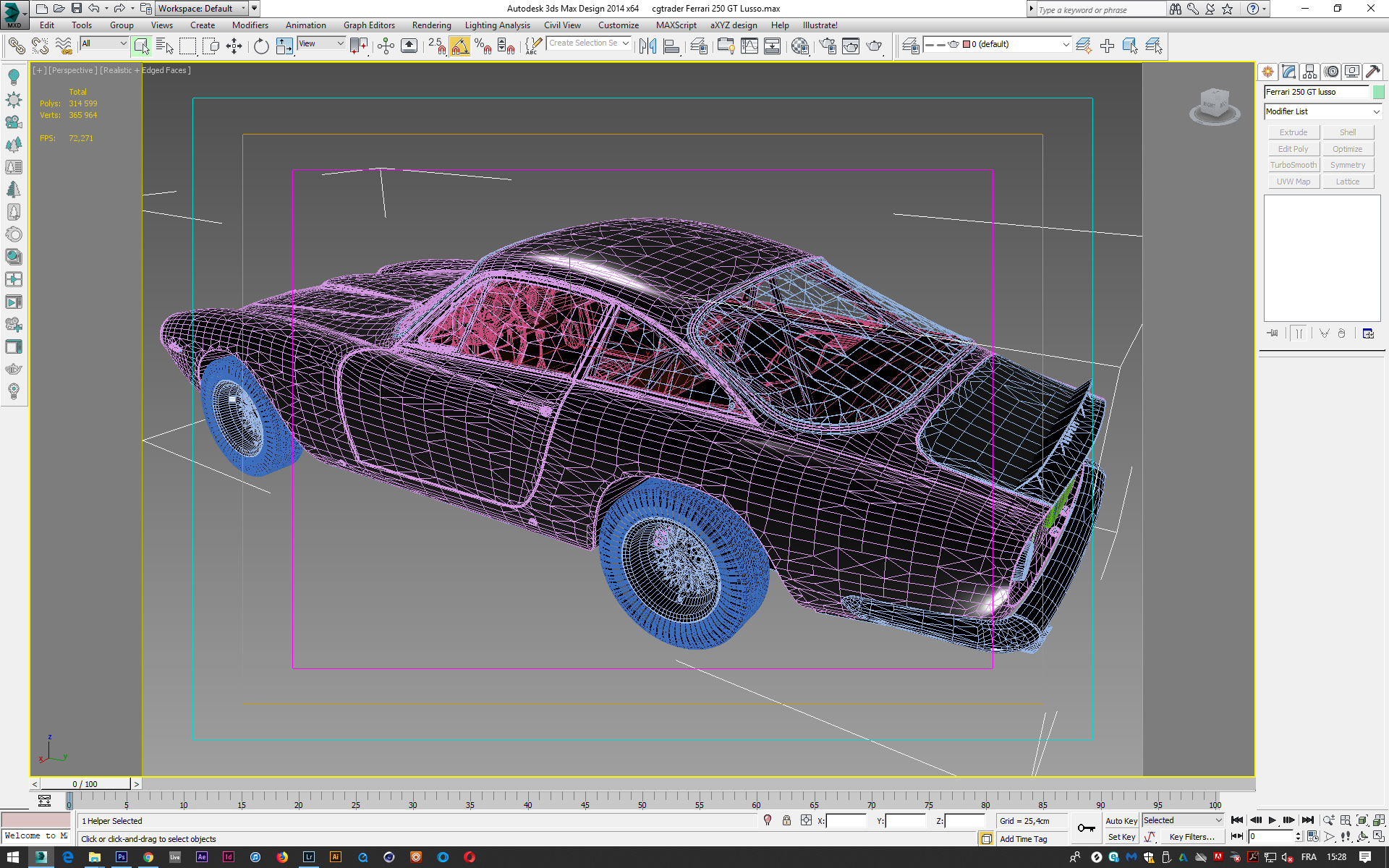The image size is (1389, 868).
Task: Activate the Select Object tool
Action: coord(142,46)
